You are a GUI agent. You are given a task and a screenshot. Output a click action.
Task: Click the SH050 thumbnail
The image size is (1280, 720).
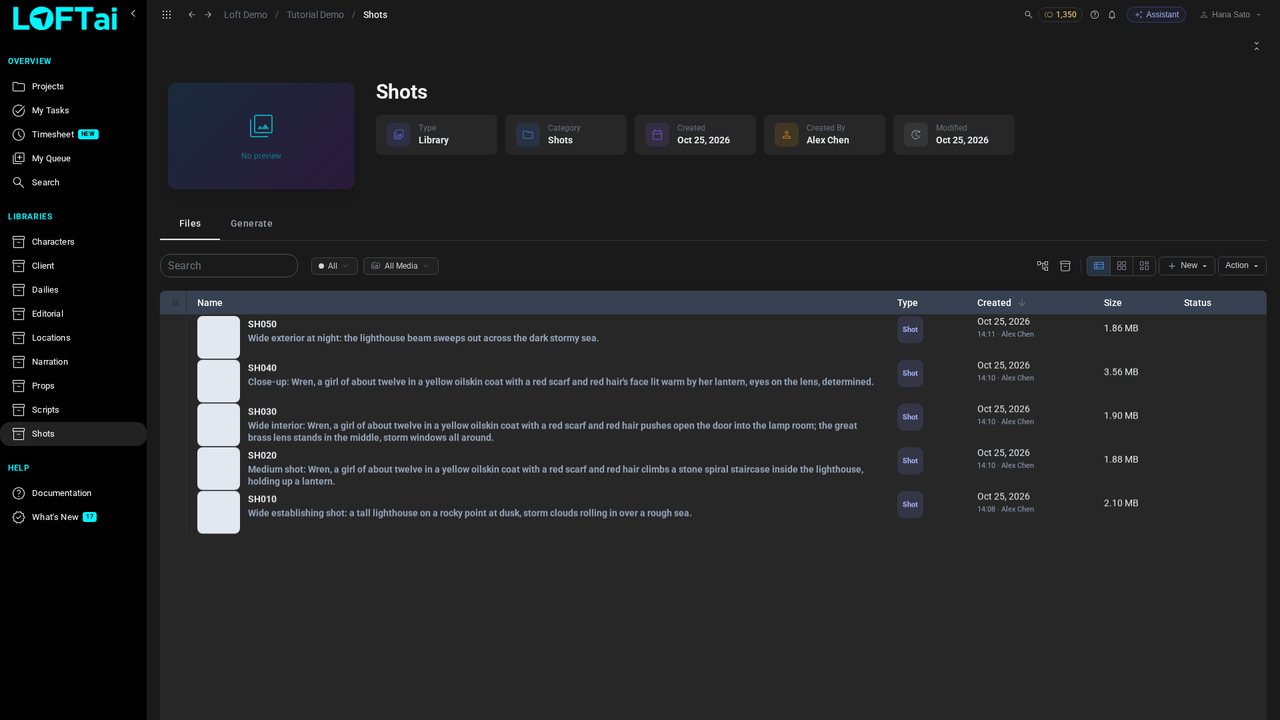218,337
